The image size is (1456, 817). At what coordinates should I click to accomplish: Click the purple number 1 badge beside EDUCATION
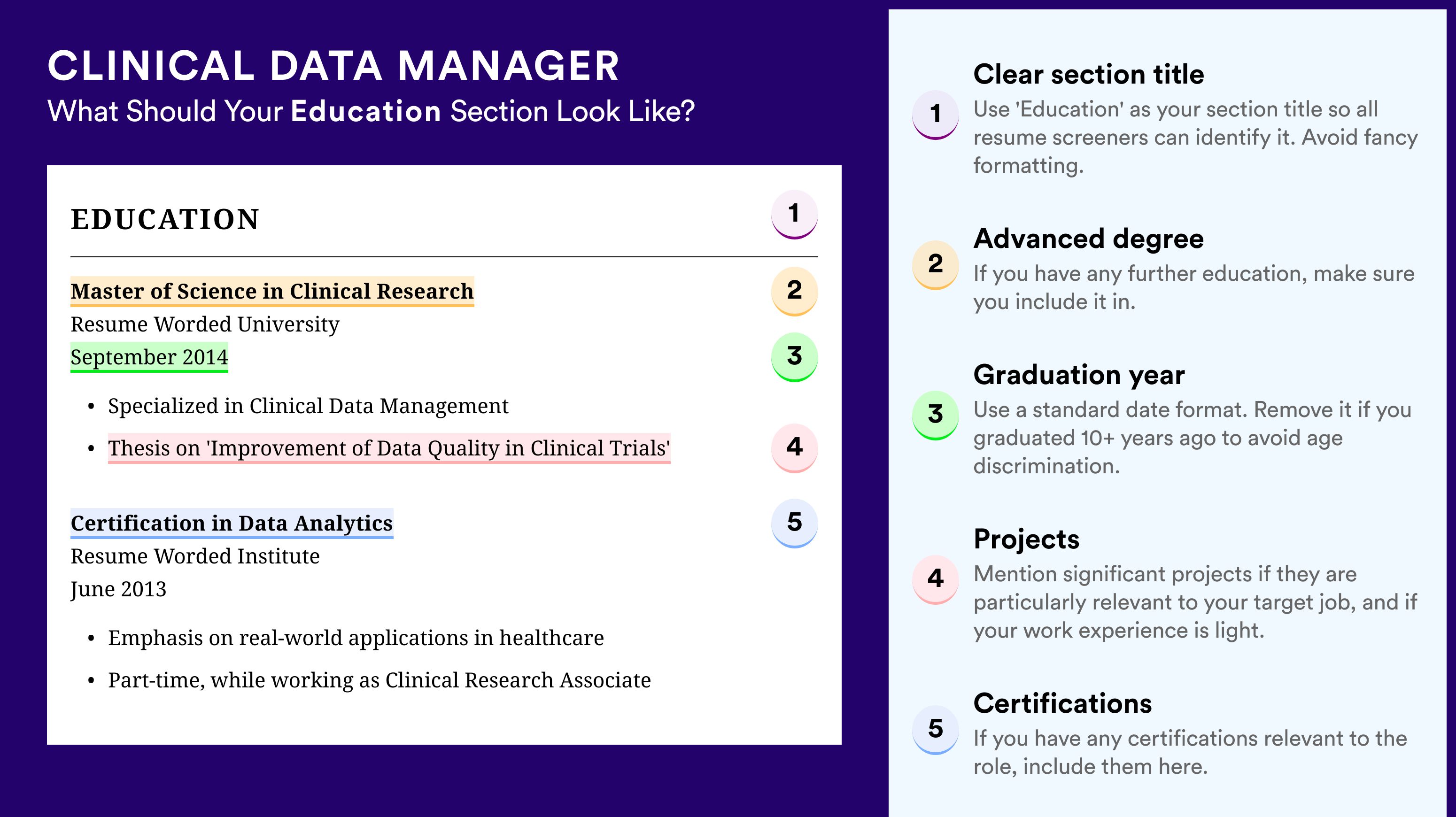pos(794,214)
